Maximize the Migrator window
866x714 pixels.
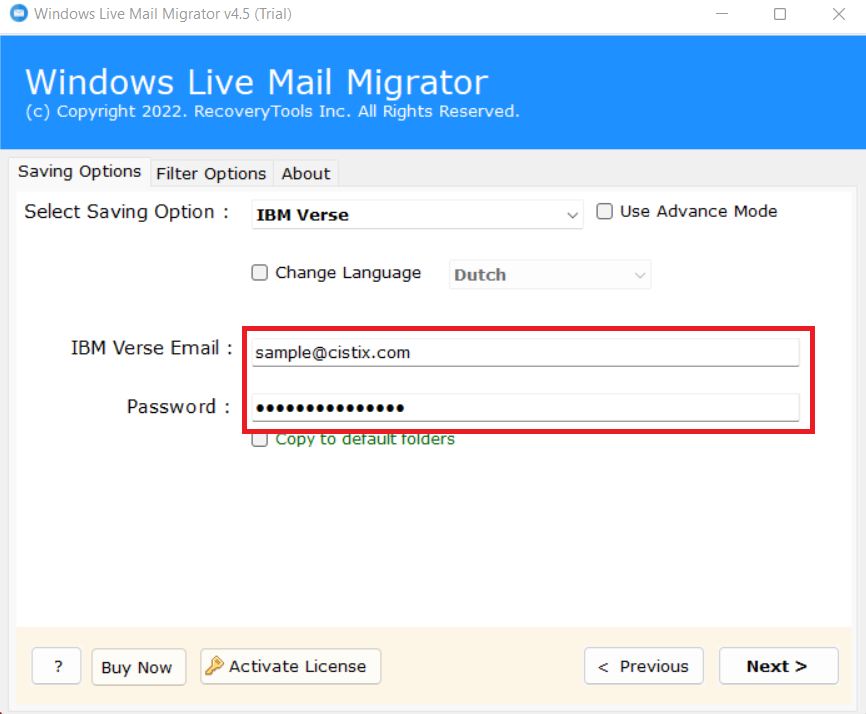[x=780, y=14]
